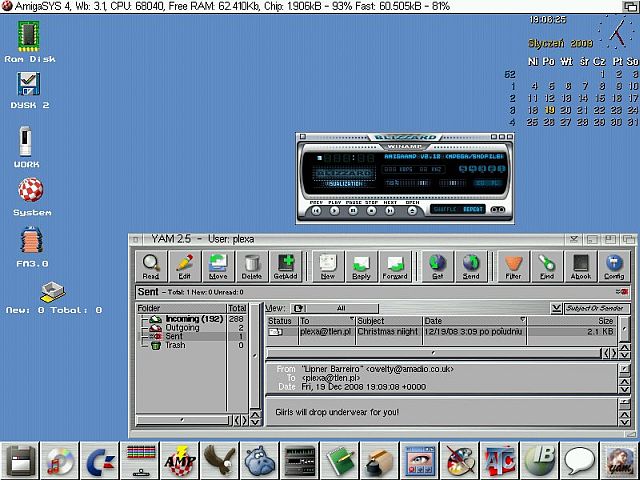Apply the Filter funnel icon
Image resolution: width=640 pixels, height=480 pixels.
coord(513,266)
